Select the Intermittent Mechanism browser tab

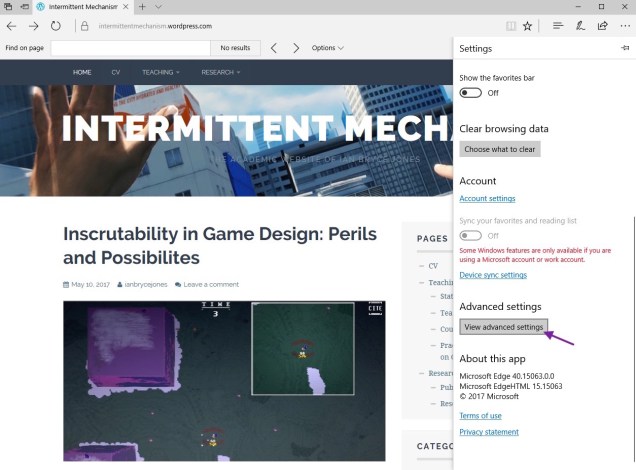coord(80,7)
